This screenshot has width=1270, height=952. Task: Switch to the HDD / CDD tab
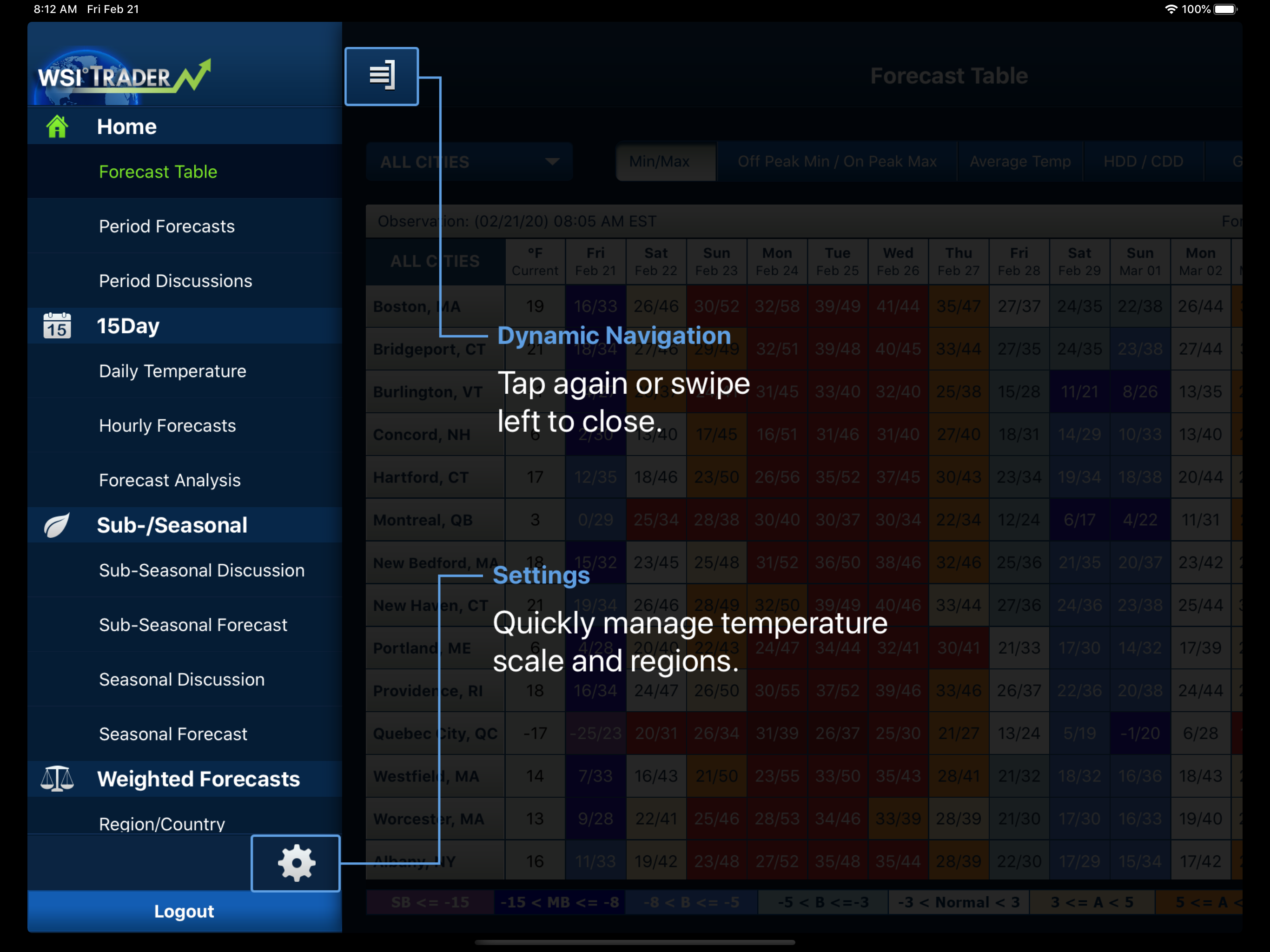pyautogui.click(x=1143, y=162)
